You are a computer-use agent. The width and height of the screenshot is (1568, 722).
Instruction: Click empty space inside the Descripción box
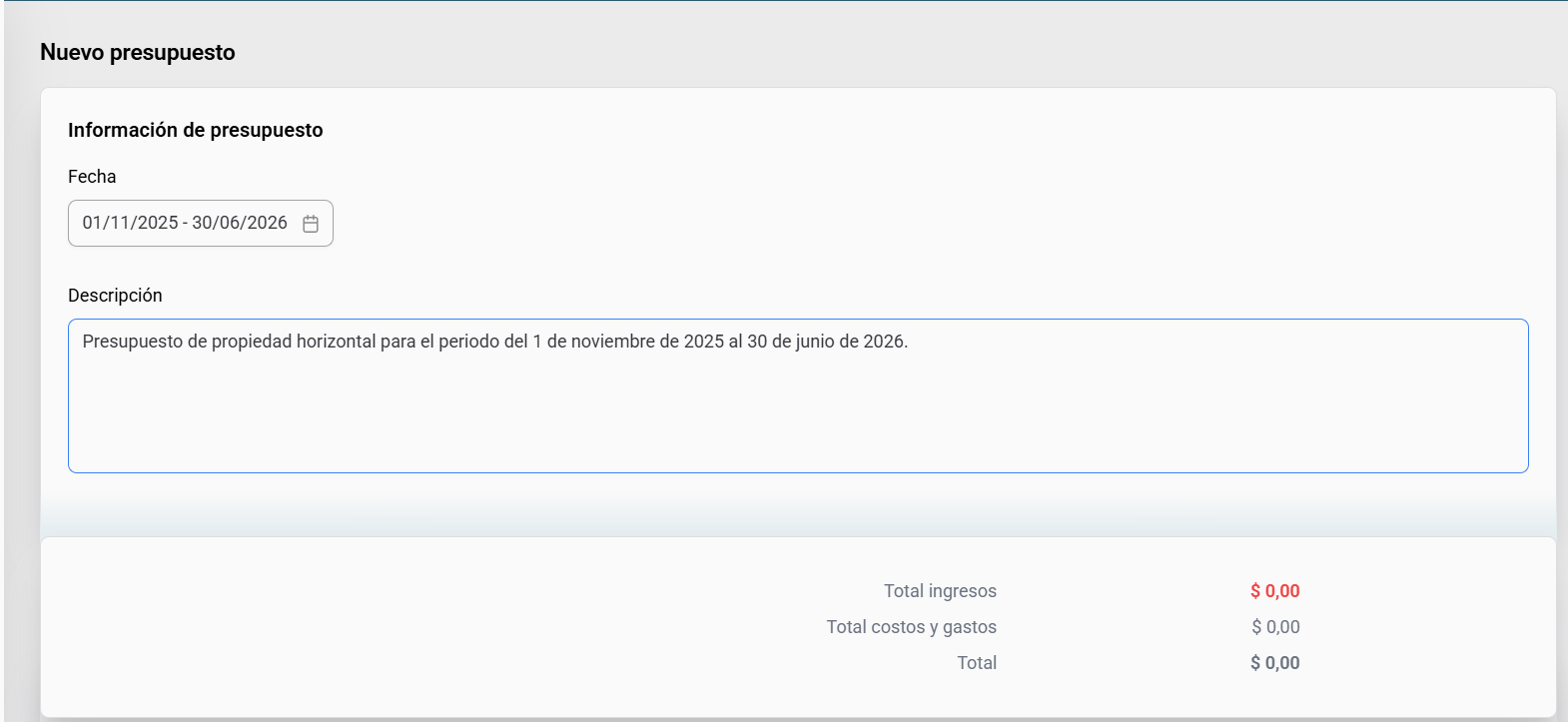coord(797,419)
